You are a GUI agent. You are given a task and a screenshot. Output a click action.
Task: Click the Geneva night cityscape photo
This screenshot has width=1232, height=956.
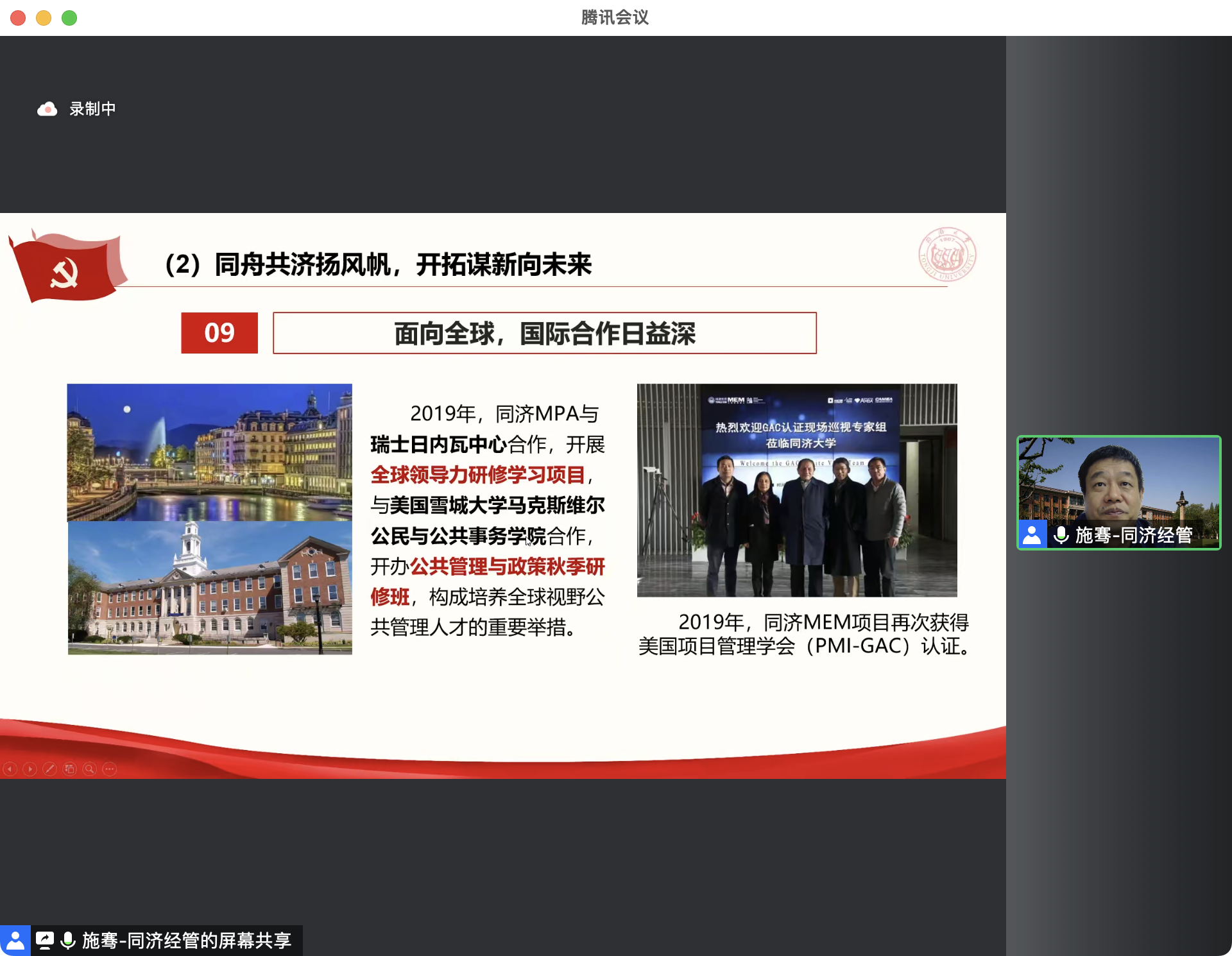pos(209,452)
